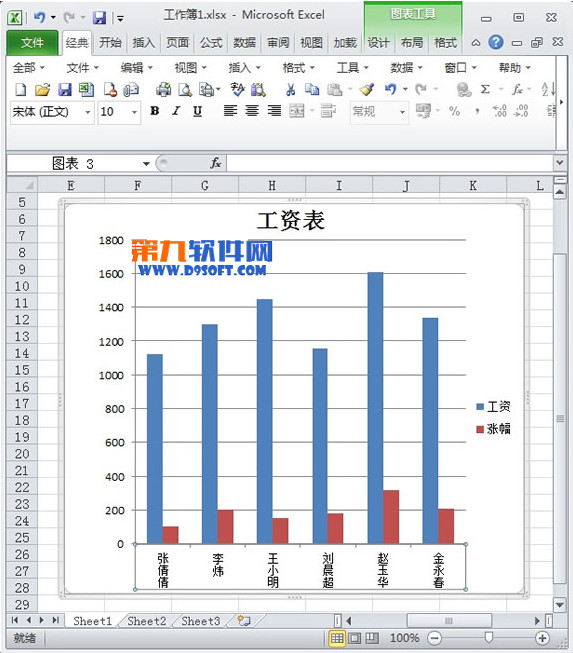Click the Cut scissors icon
Screen dimensions: 573x653
(x=291, y=90)
